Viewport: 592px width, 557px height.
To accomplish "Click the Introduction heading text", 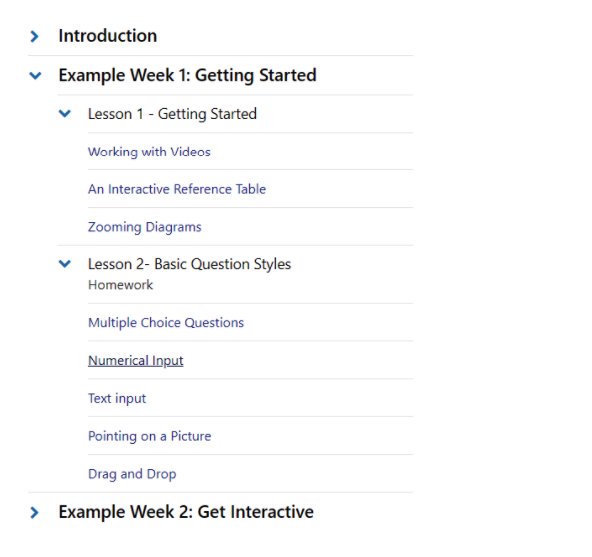I will pos(108,36).
